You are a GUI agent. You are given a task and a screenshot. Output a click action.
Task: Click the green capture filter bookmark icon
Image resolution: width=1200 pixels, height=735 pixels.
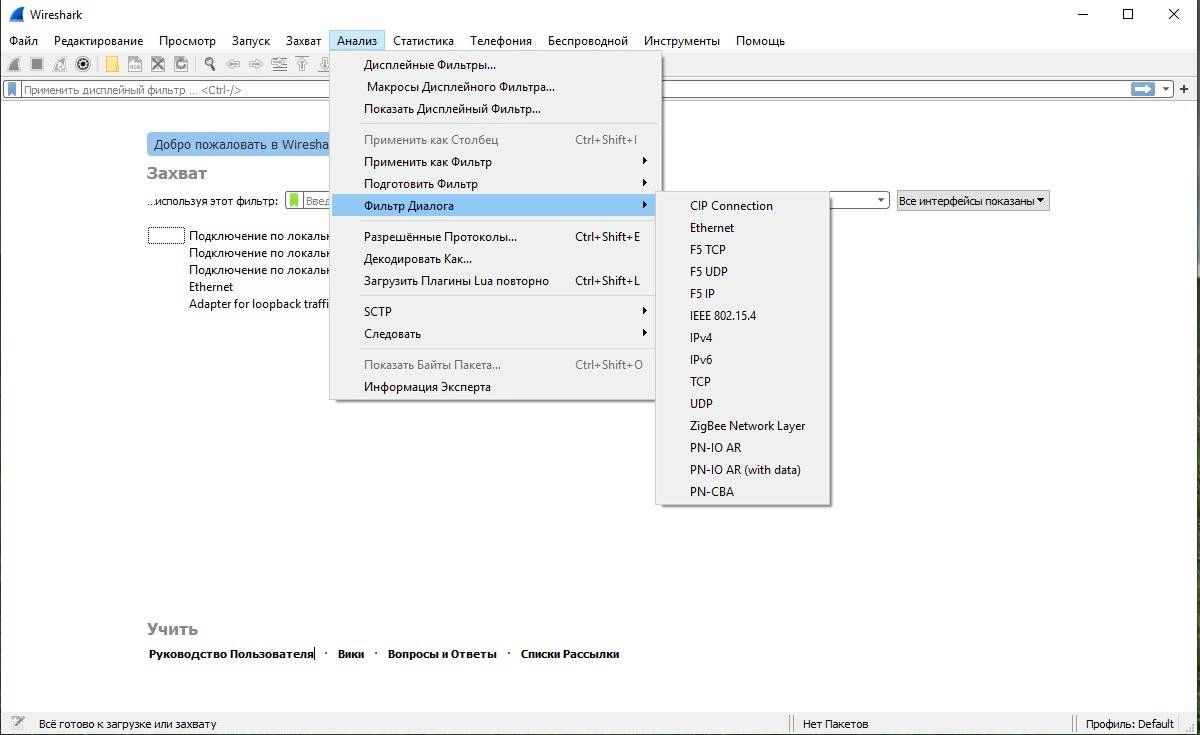[294, 200]
